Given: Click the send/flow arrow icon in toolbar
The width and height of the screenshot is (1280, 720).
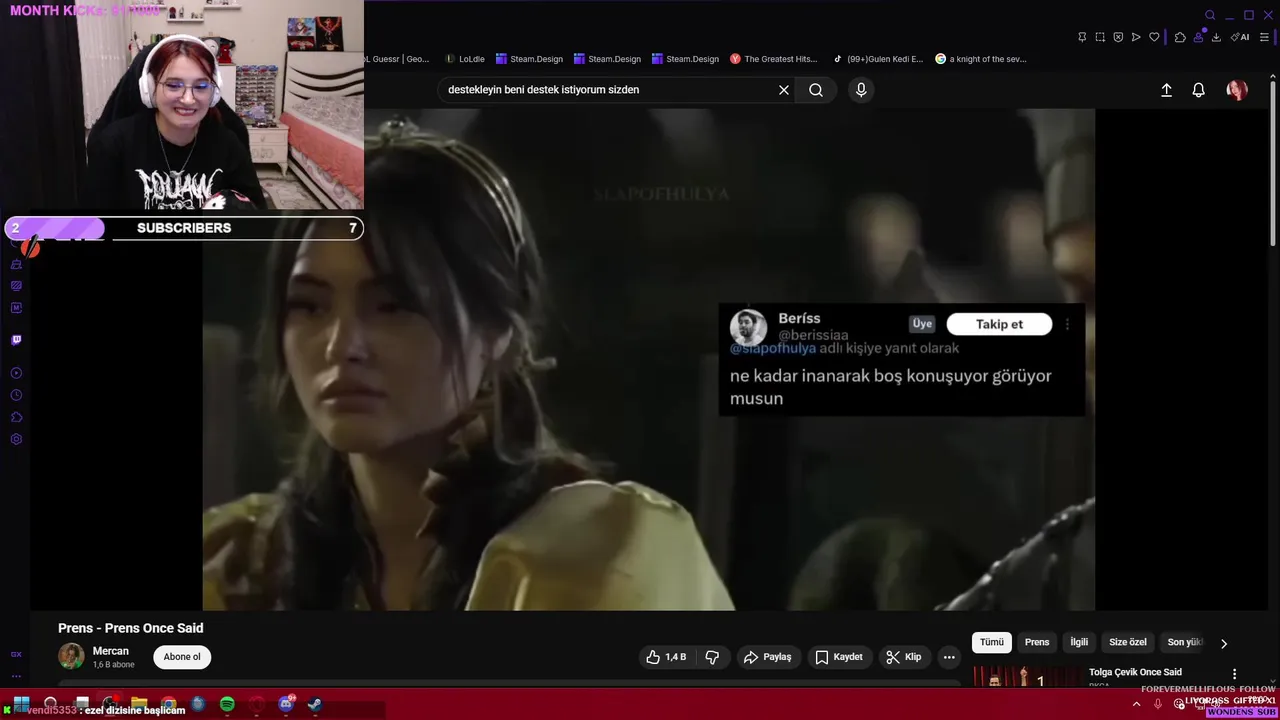Looking at the screenshot, I should coord(1136,37).
